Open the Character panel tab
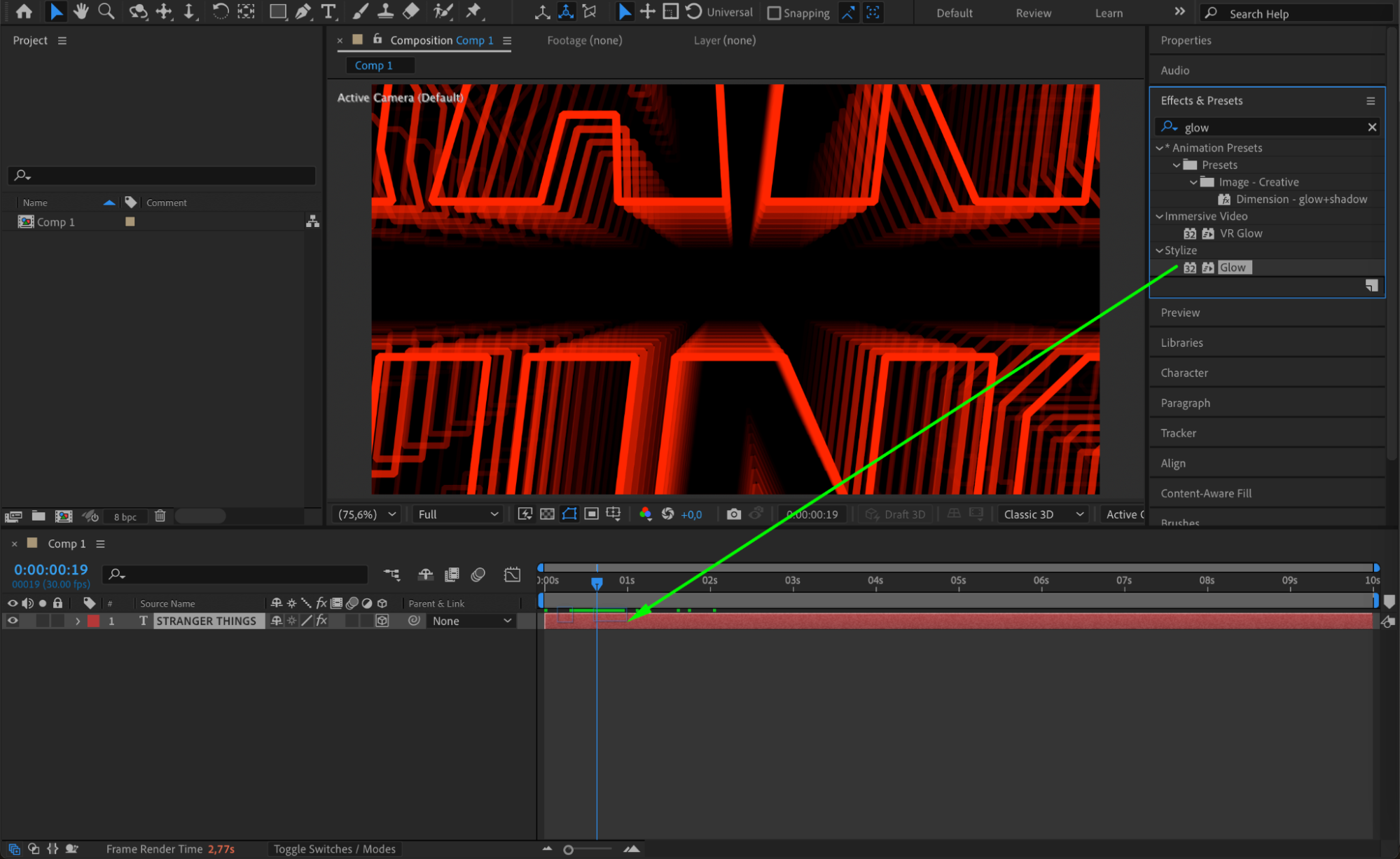Screen dimensions: 1400x859 [x=1184, y=373]
